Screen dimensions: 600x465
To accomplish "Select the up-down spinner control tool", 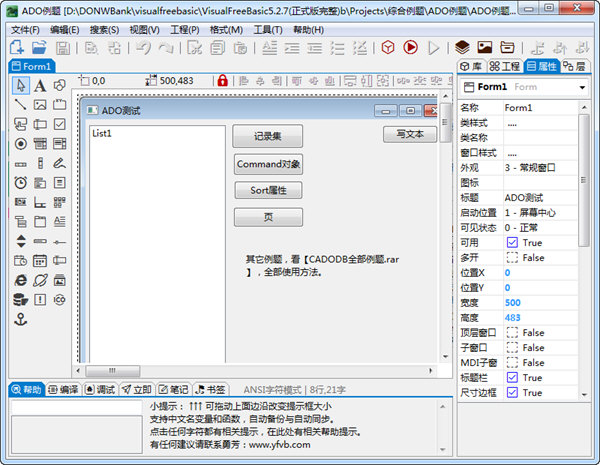I will [x=21, y=241].
